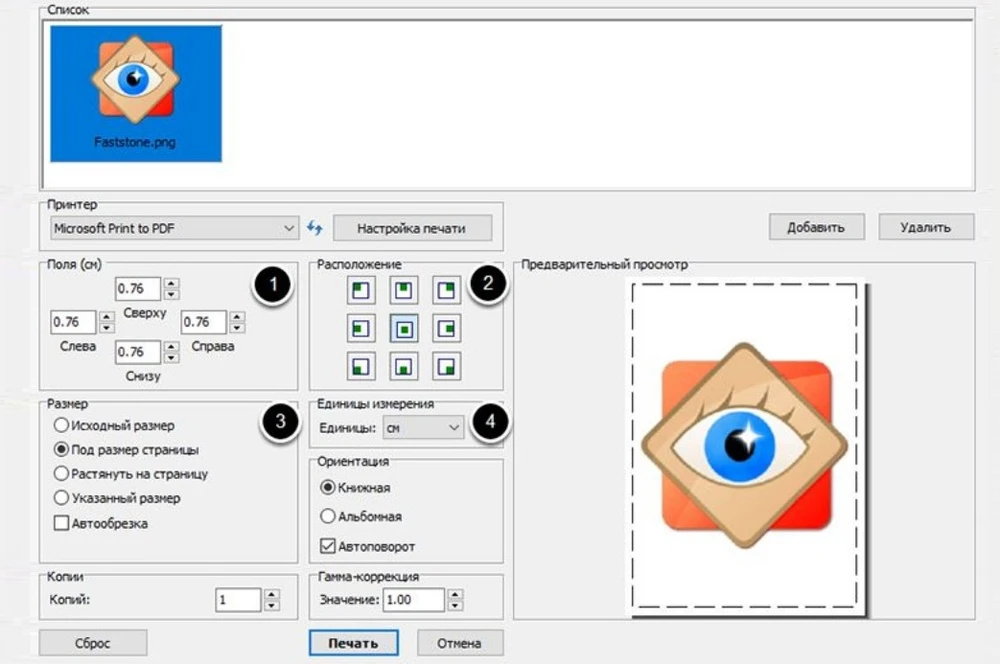
Task: Uncheck the Автоповорот checkbox
Action: click(327, 546)
